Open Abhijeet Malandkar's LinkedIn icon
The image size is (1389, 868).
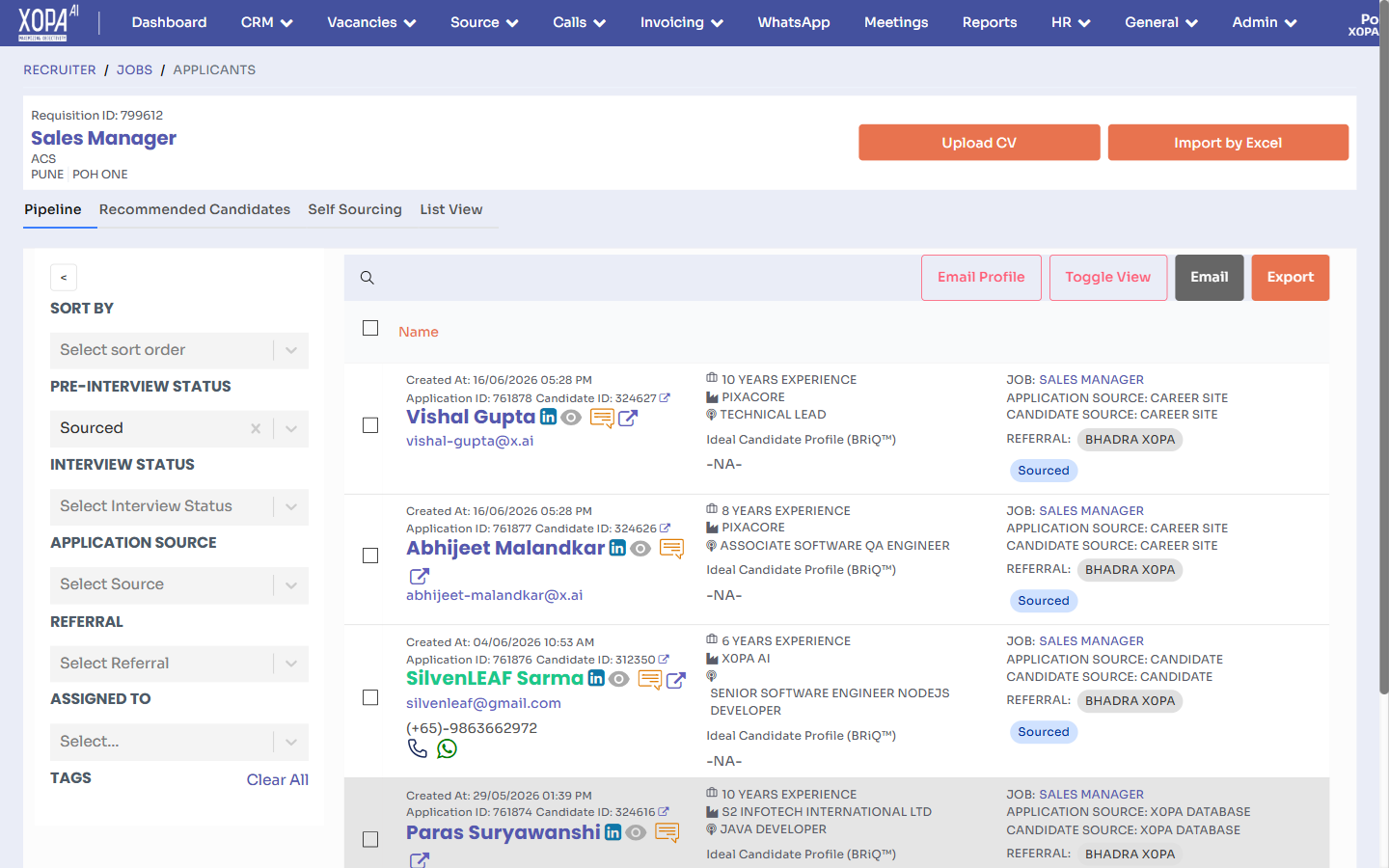click(617, 548)
